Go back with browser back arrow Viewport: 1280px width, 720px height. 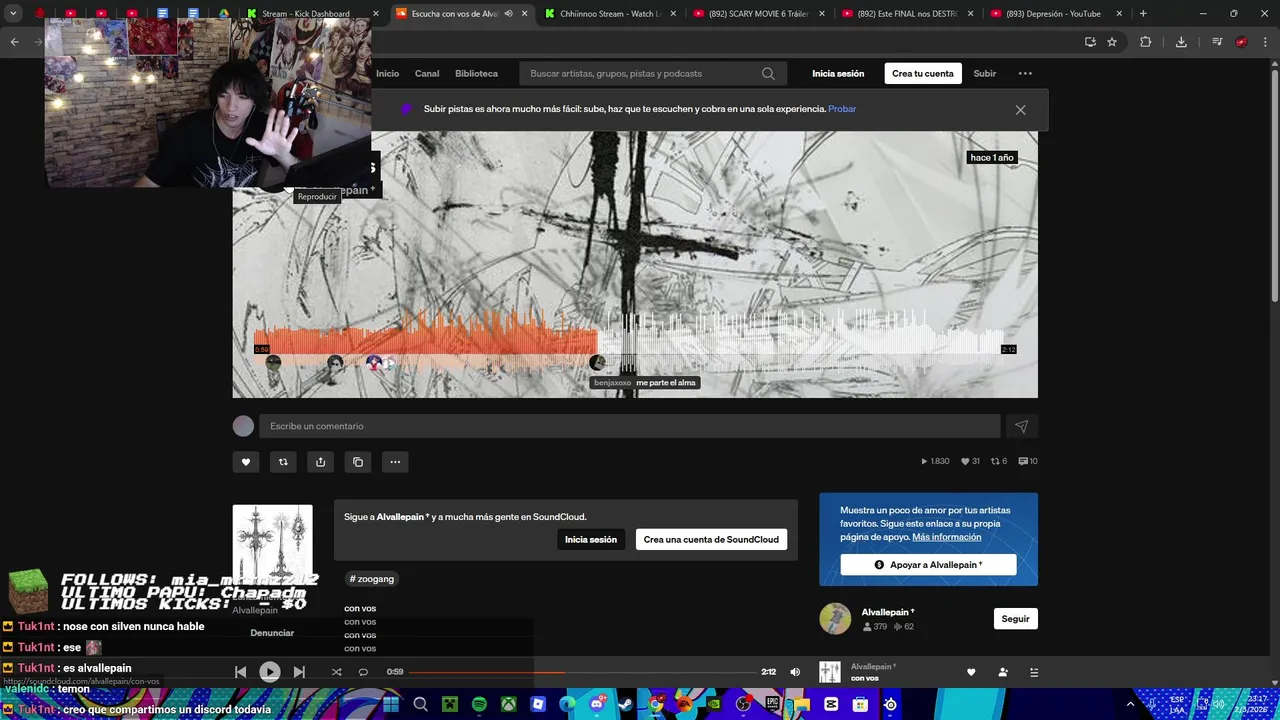click(14, 42)
